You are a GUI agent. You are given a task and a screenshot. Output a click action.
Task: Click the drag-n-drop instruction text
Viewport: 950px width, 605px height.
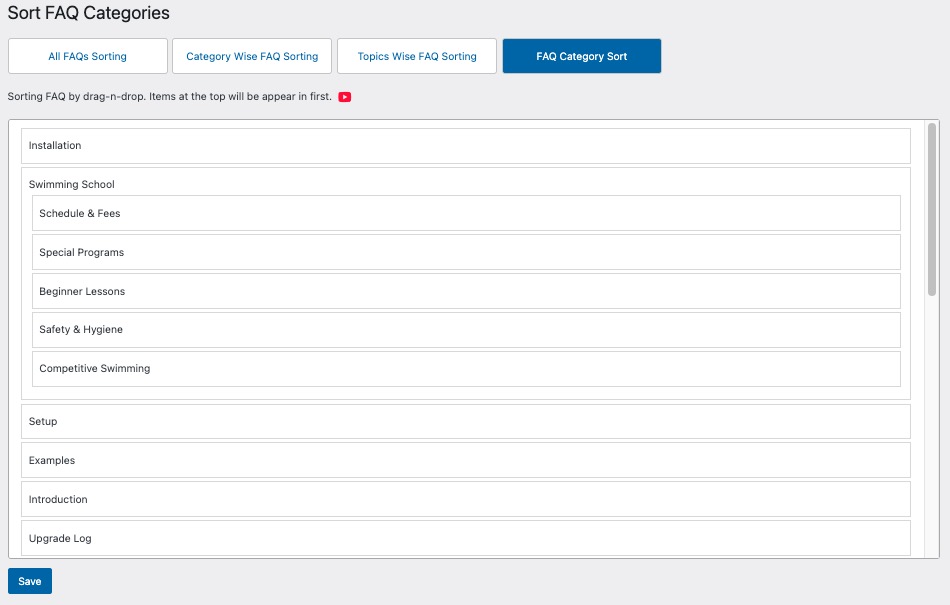pos(170,96)
